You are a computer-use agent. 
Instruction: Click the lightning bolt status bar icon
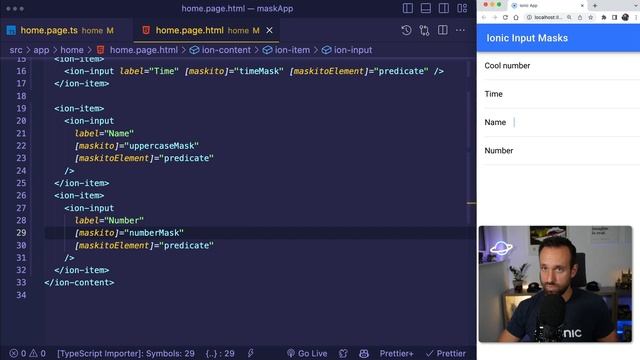pos(251,353)
